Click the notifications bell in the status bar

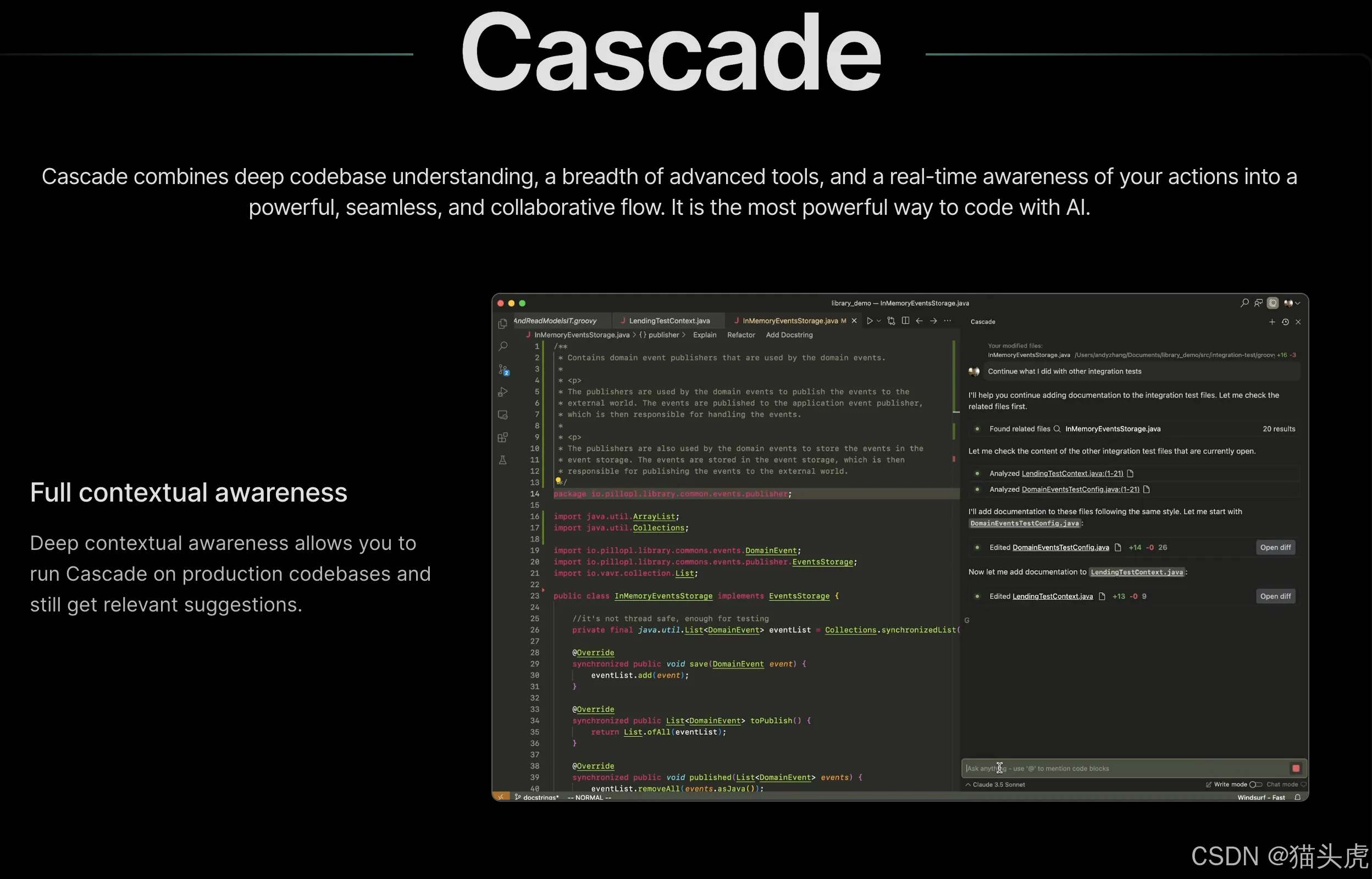(1297, 797)
